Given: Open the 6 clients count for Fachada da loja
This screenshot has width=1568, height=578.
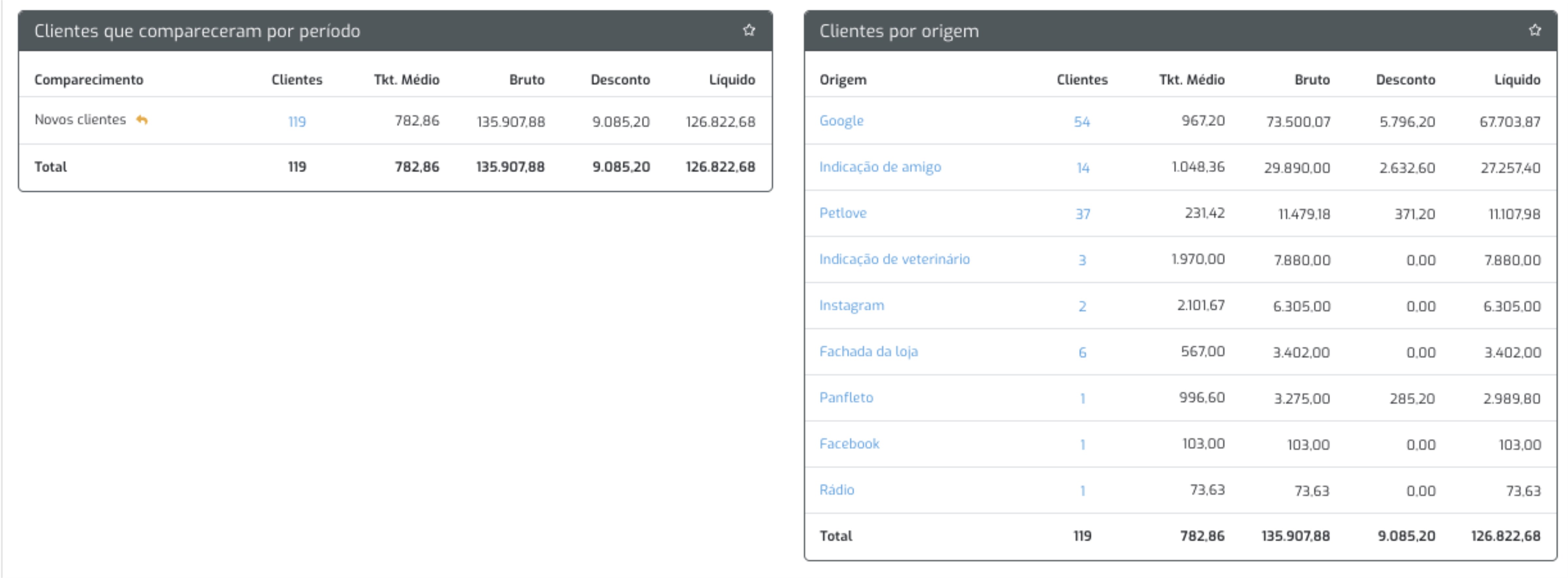Looking at the screenshot, I should pos(1082,353).
